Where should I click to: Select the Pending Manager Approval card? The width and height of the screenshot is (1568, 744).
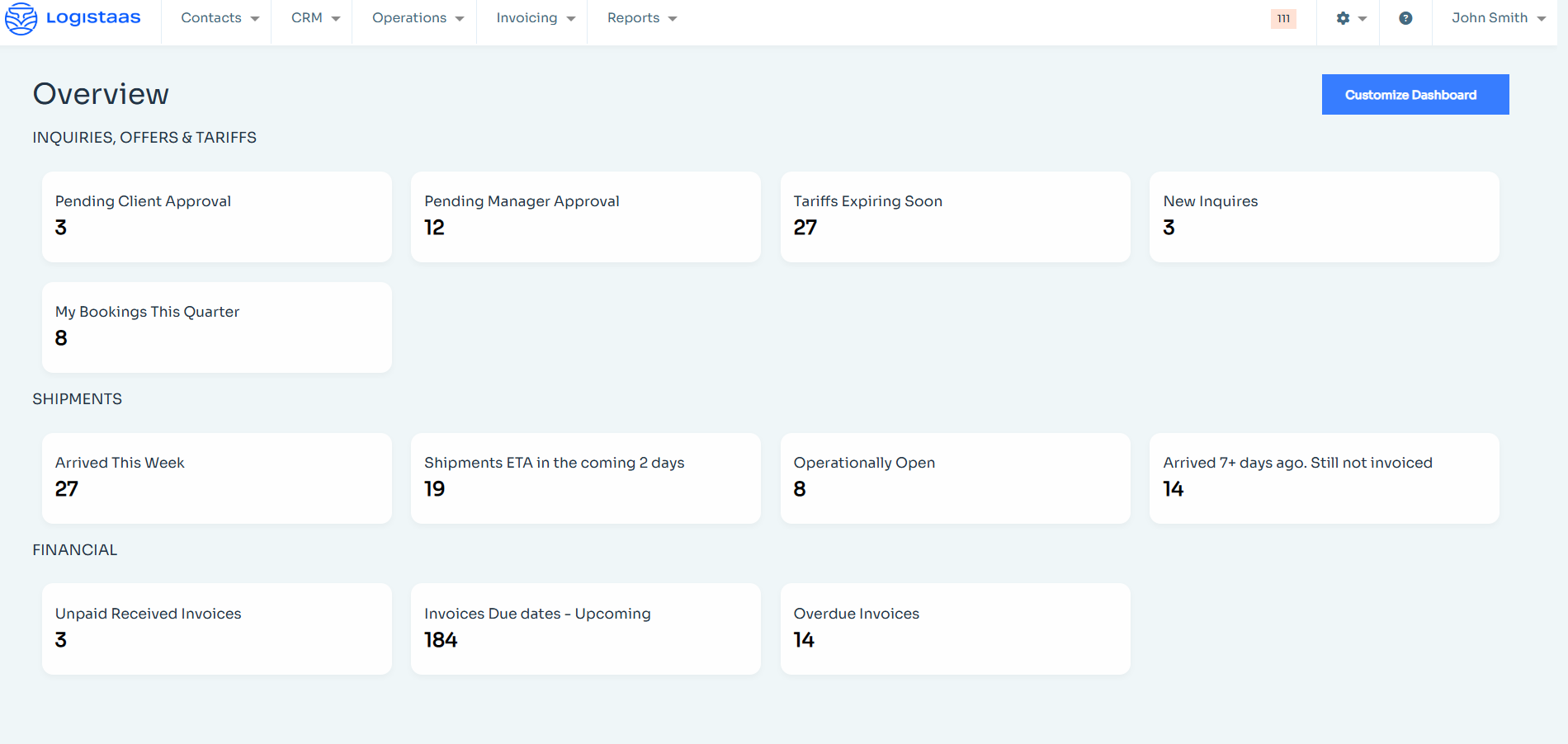pos(585,217)
